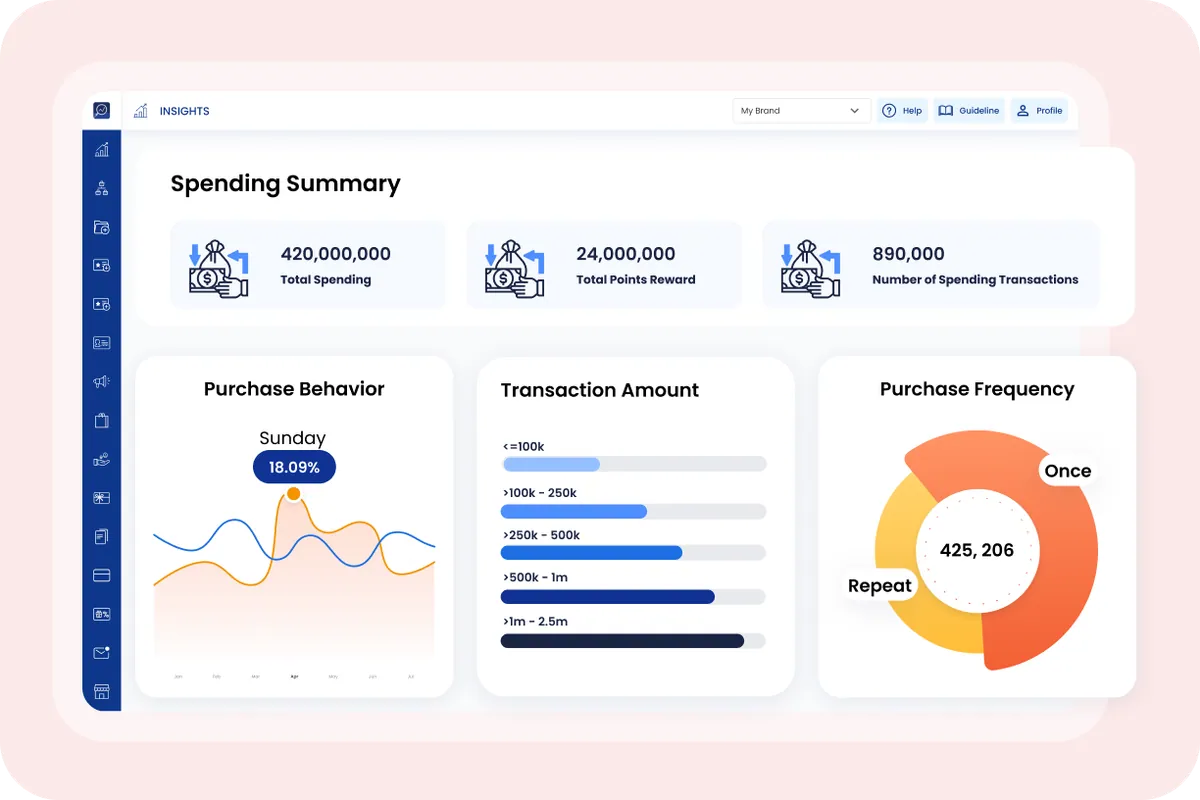Image resolution: width=1200 pixels, height=800 pixels.
Task: Open the gift card sidebar icon
Action: (x=101, y=498)
